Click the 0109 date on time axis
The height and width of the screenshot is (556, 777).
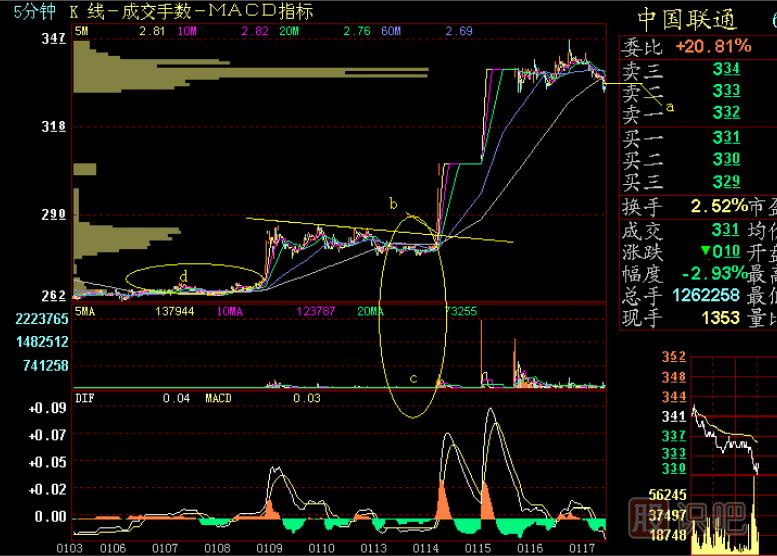pos(269,548)
